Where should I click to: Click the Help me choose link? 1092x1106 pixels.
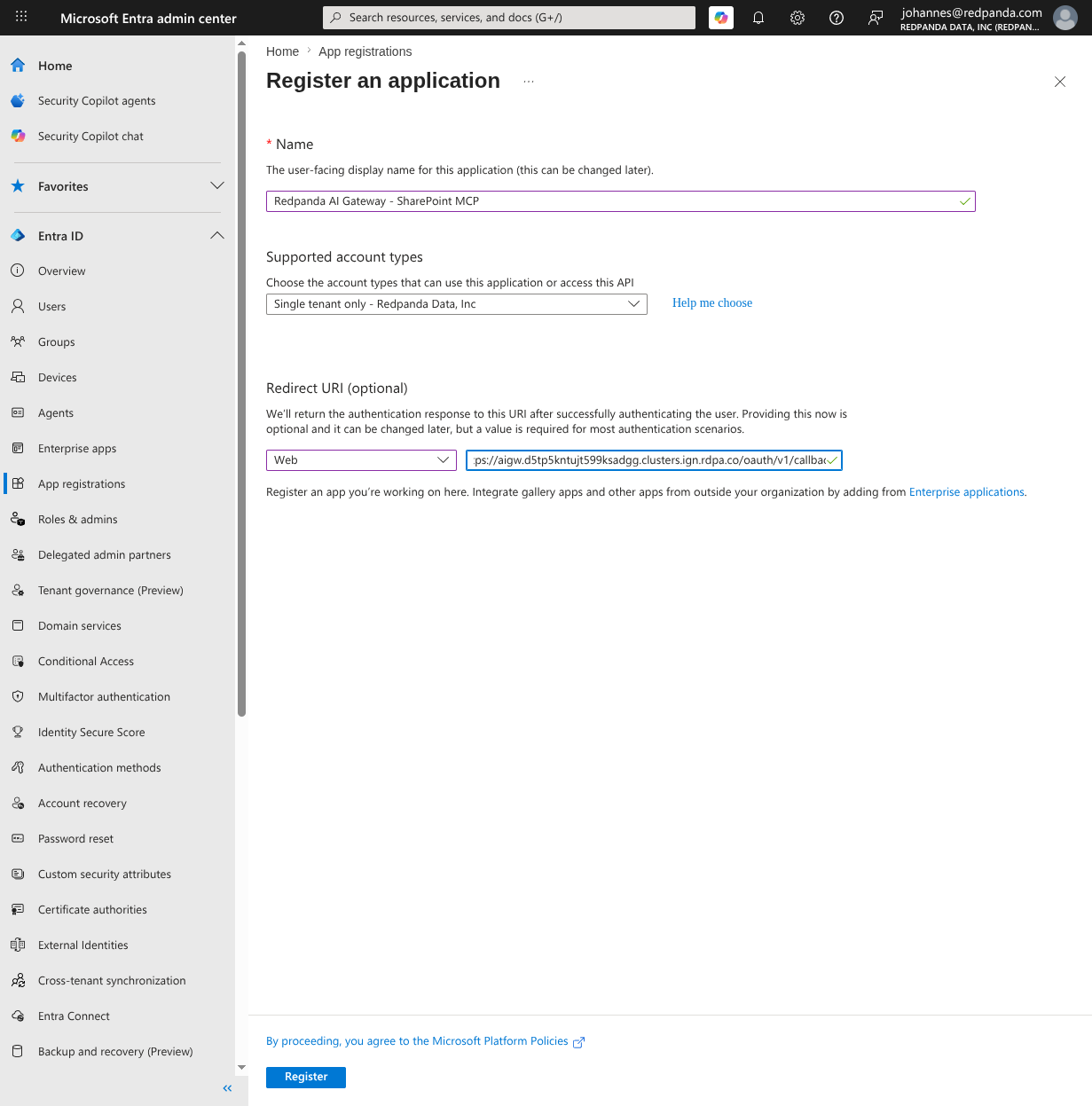712,303
